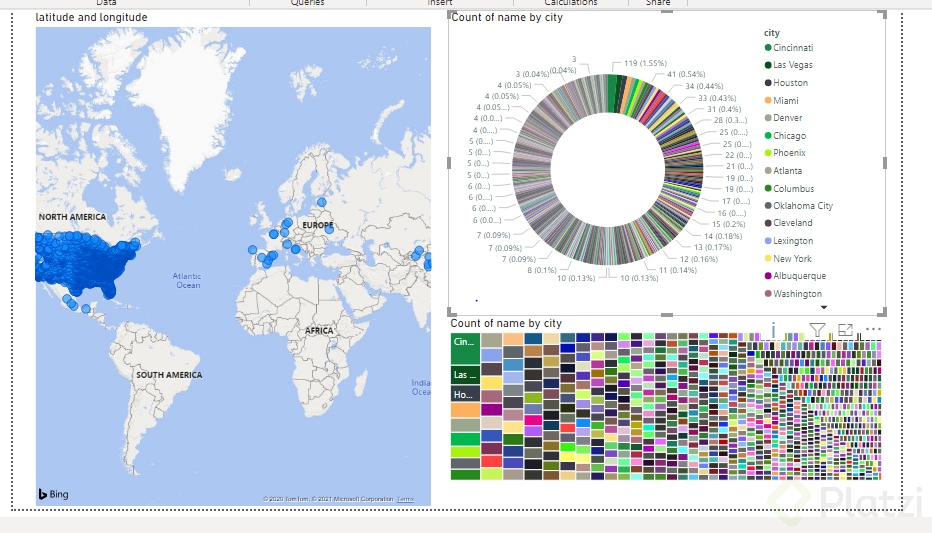Click the treemap title 'Count of name by city'
Image resolution: width=932 pixels, height=533 pixels.
point(506,323)
